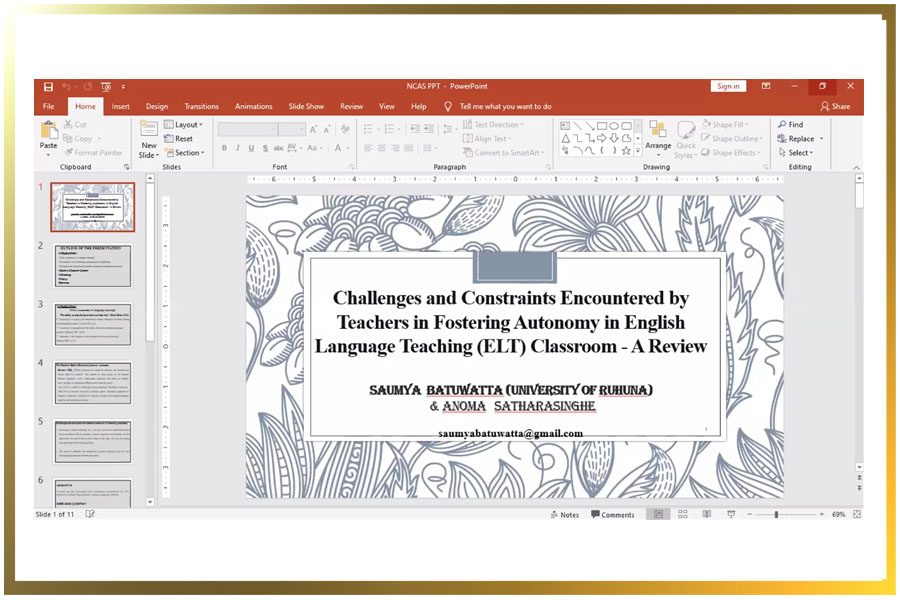Convert text to SmartArt

tap(502, 153)
